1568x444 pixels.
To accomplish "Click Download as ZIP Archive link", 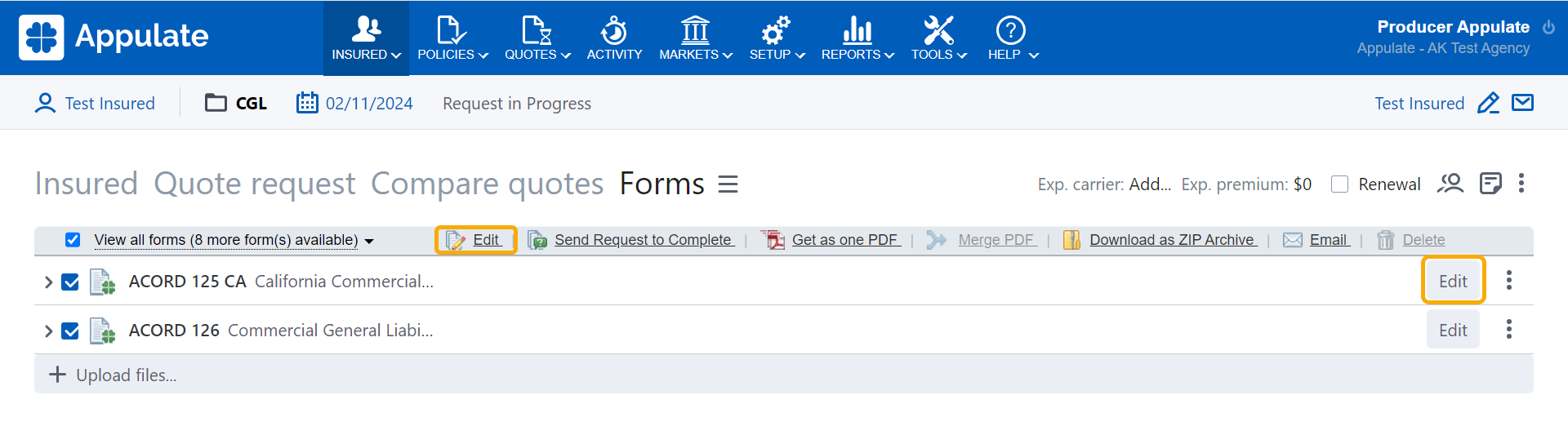I will point(1172,240).
